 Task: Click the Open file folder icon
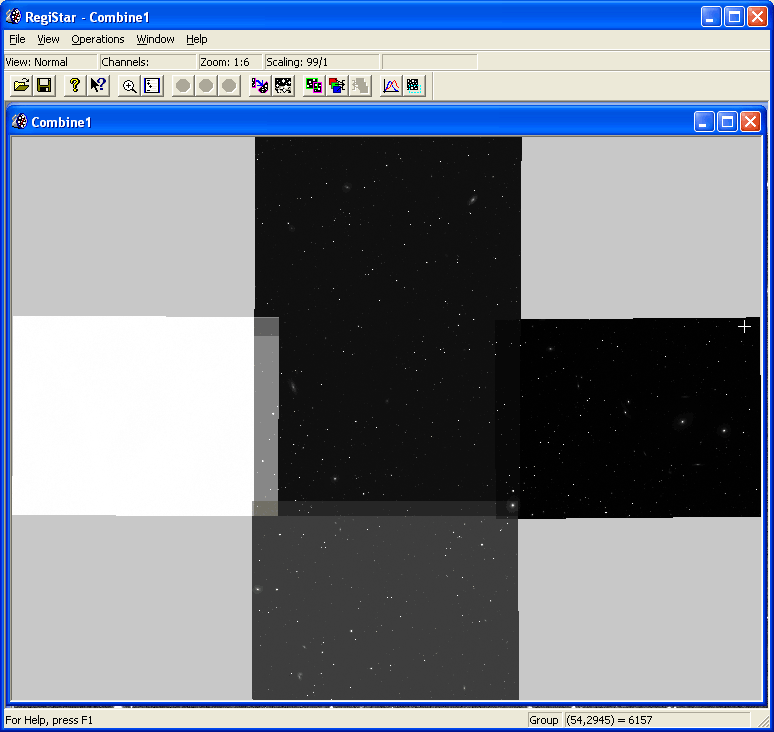pos(21,86)
